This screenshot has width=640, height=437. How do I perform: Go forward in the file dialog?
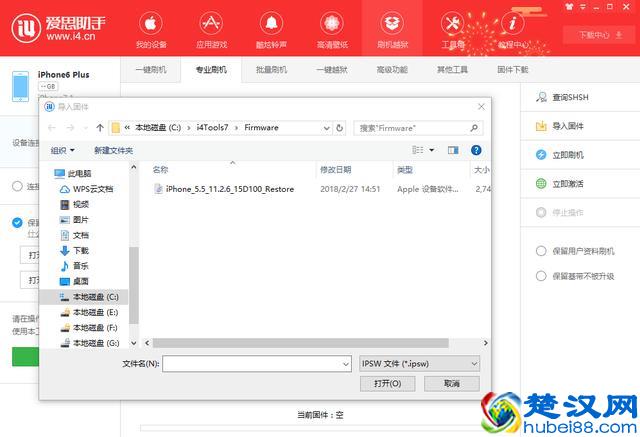70,128
